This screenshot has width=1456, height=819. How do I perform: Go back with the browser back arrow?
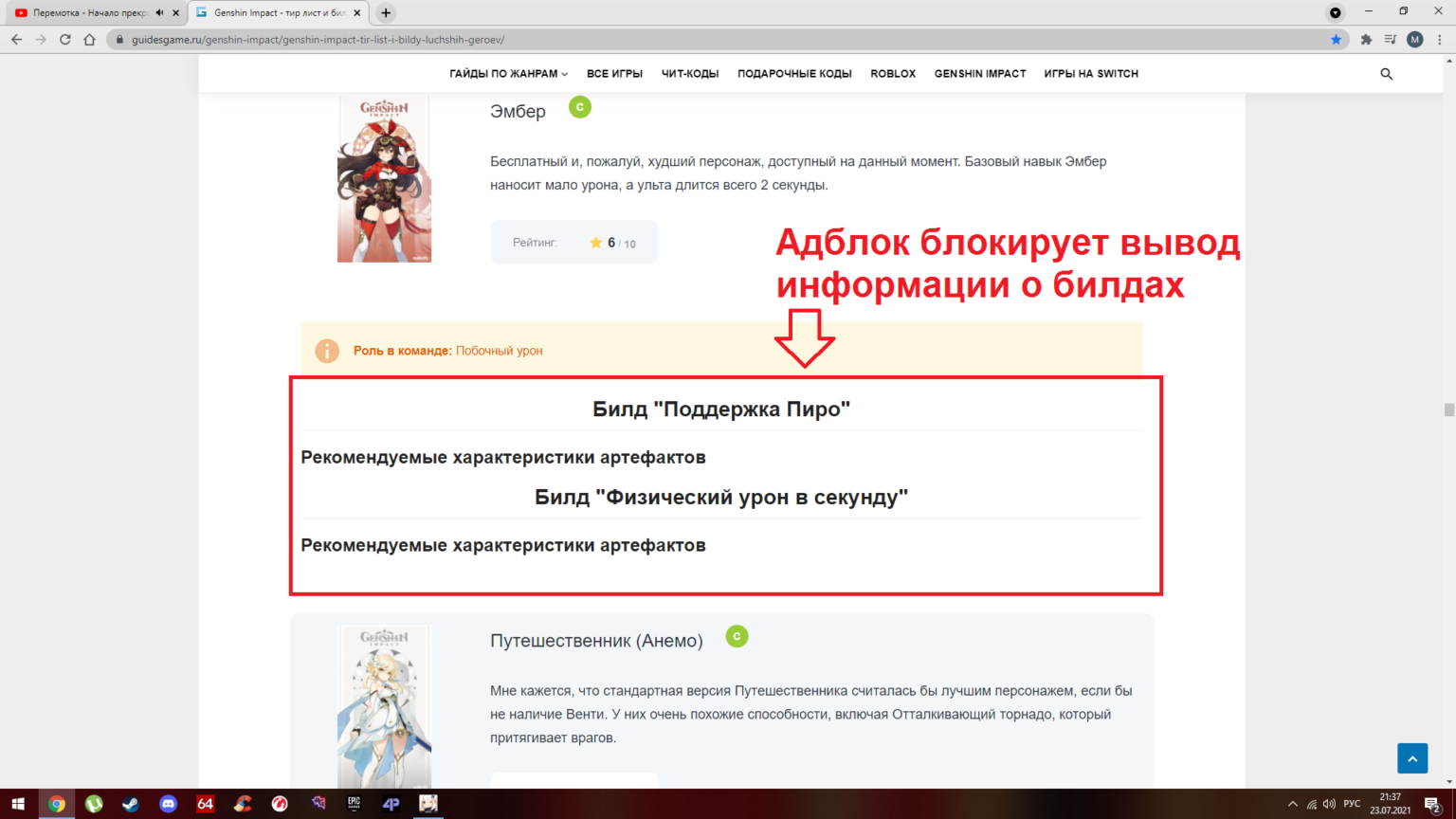[16, 40]
